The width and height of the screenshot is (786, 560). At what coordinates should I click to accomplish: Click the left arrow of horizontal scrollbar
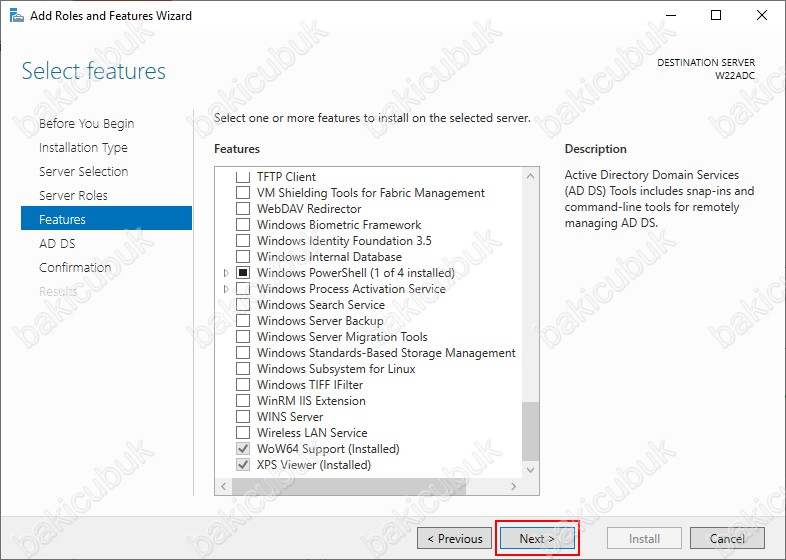click(224, 486)
